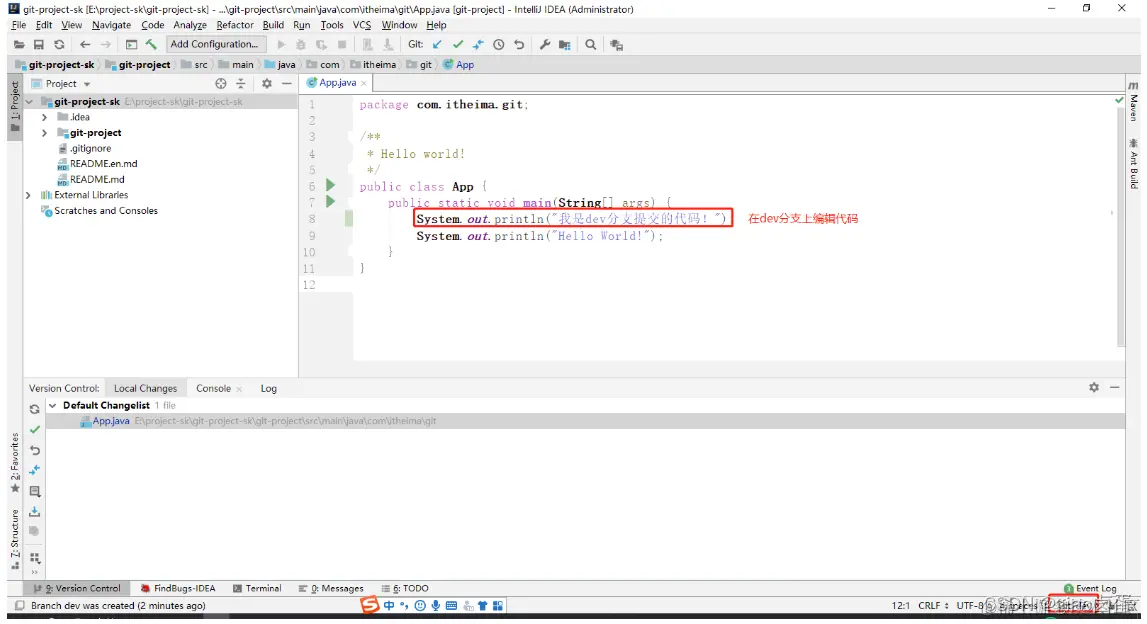Open Settings via the wrench icon
Screen dimensions: 1147x624
(545, 45)
